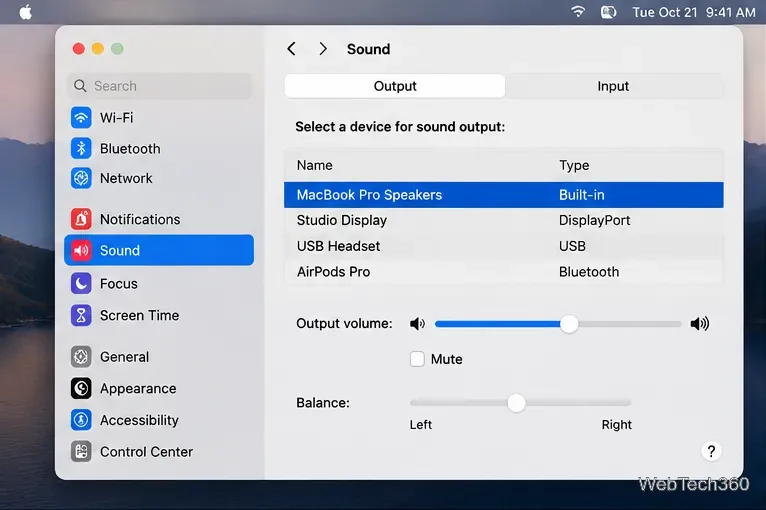Focus the Search field
766x510 pixels.
click(x=159, y=86)
